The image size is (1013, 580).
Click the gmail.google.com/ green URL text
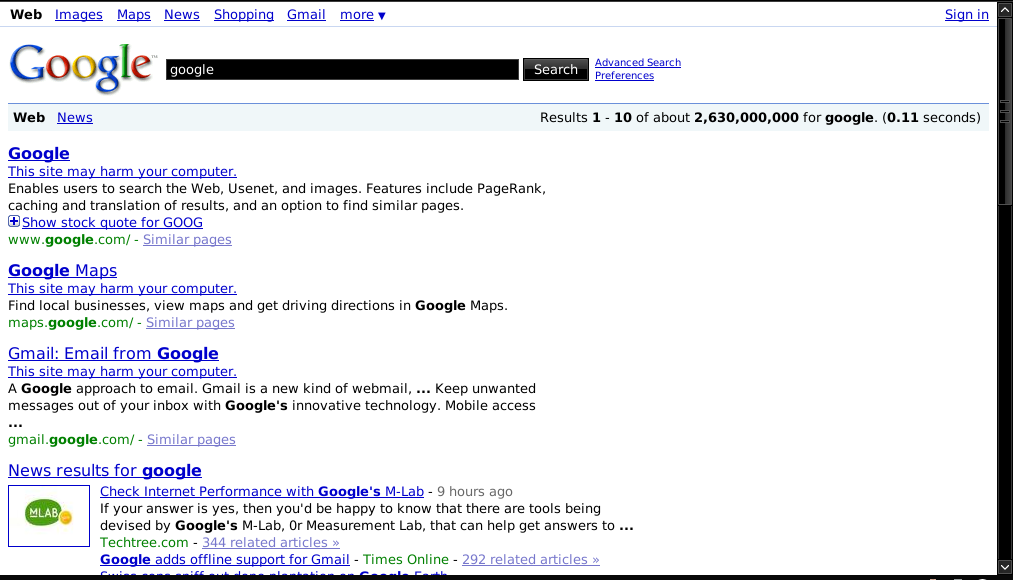71,440
